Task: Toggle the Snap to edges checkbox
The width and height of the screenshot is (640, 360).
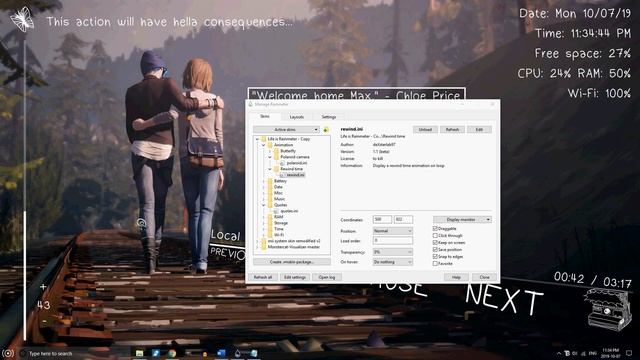Action: pyautogui.click(x=435, y=256)
